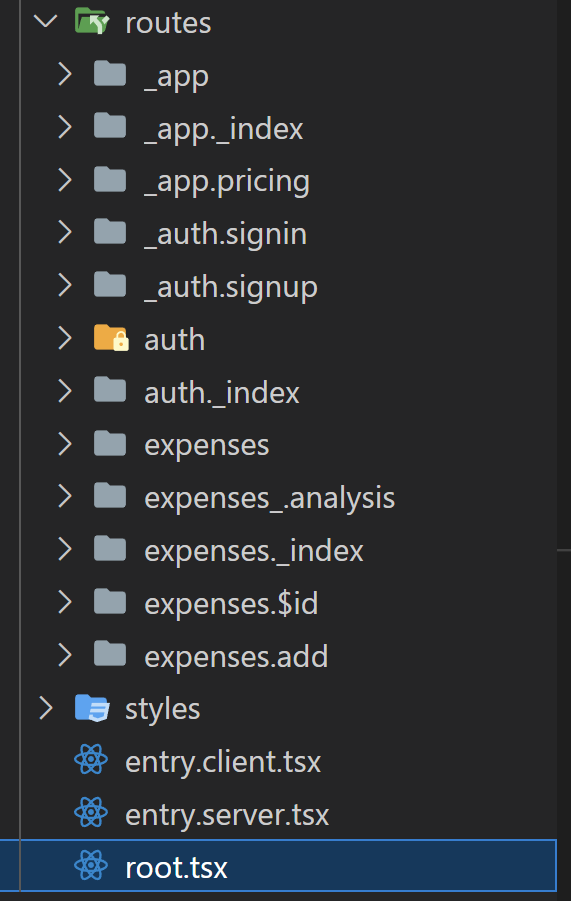The width and height of the screenshot is (571, 901).
Task: Expand the expenses._index folder chevron
Action: tap(65, 550)
